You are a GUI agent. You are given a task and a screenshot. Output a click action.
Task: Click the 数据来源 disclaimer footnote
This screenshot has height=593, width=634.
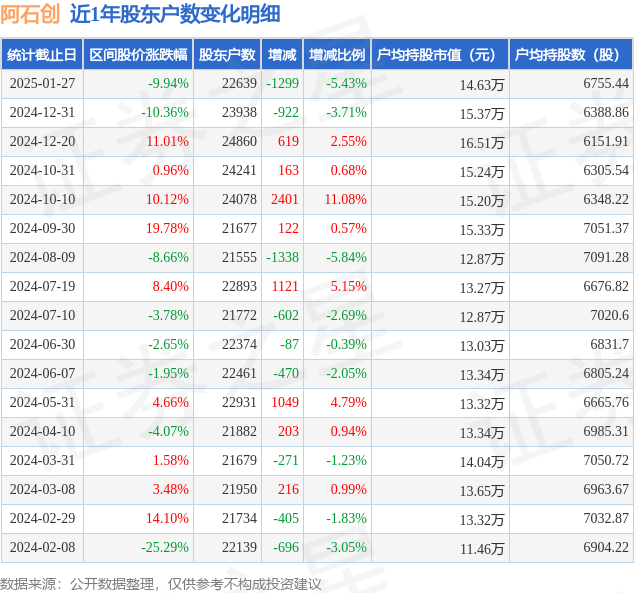pyautogui.click(x=161, y=585)
